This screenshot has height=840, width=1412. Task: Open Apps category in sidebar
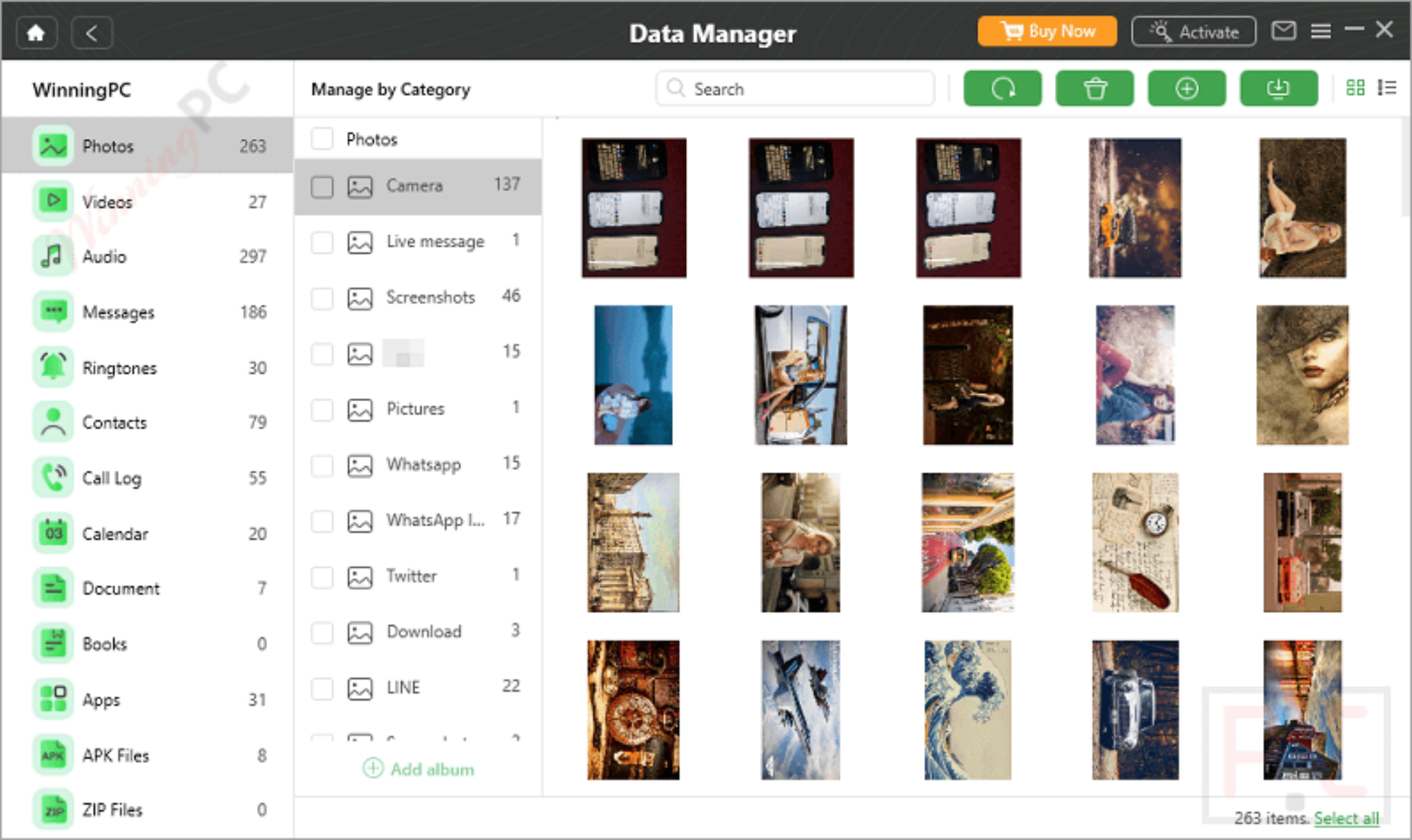coord(148,699)
